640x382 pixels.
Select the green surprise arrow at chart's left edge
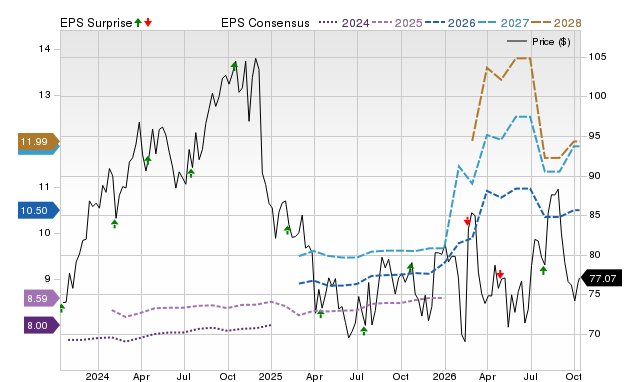coord(62,308)
